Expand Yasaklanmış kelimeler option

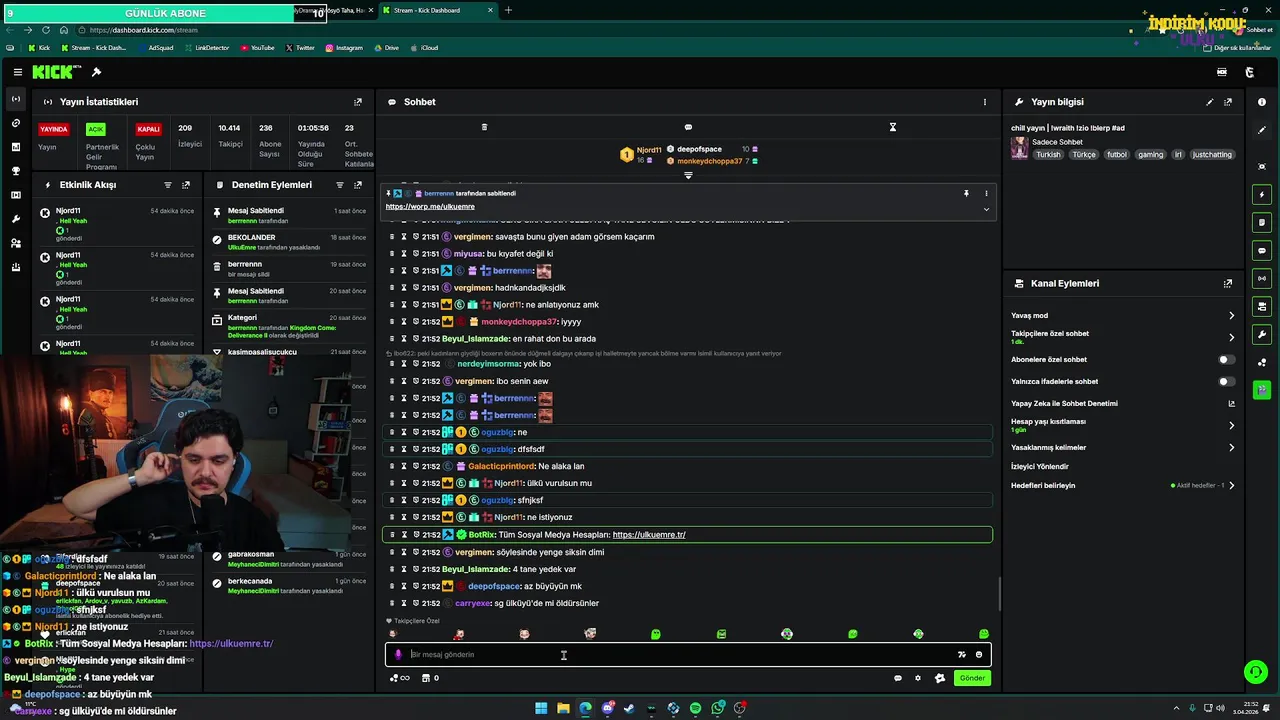1231,447
